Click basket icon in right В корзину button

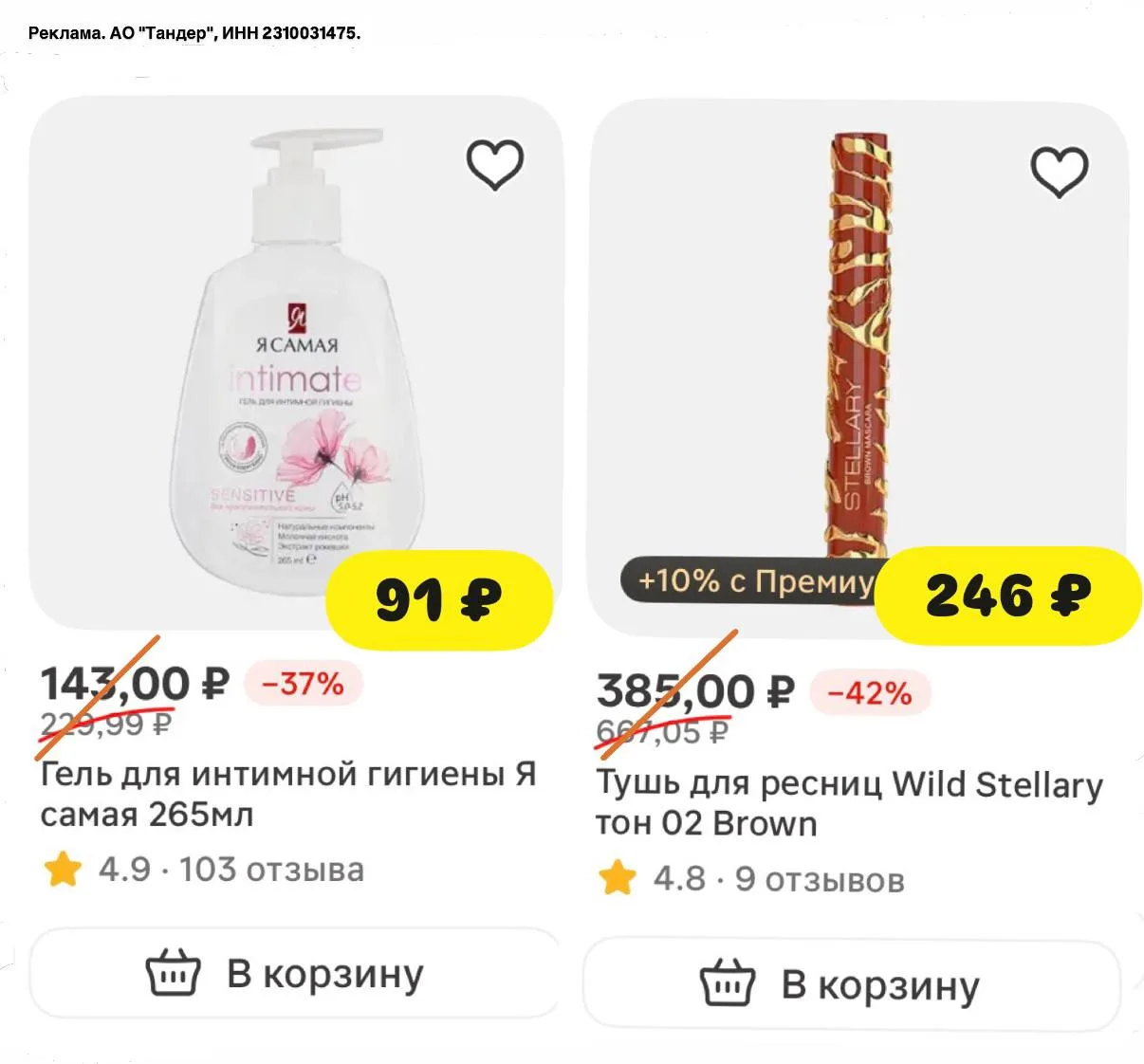(x=728, y=984)
